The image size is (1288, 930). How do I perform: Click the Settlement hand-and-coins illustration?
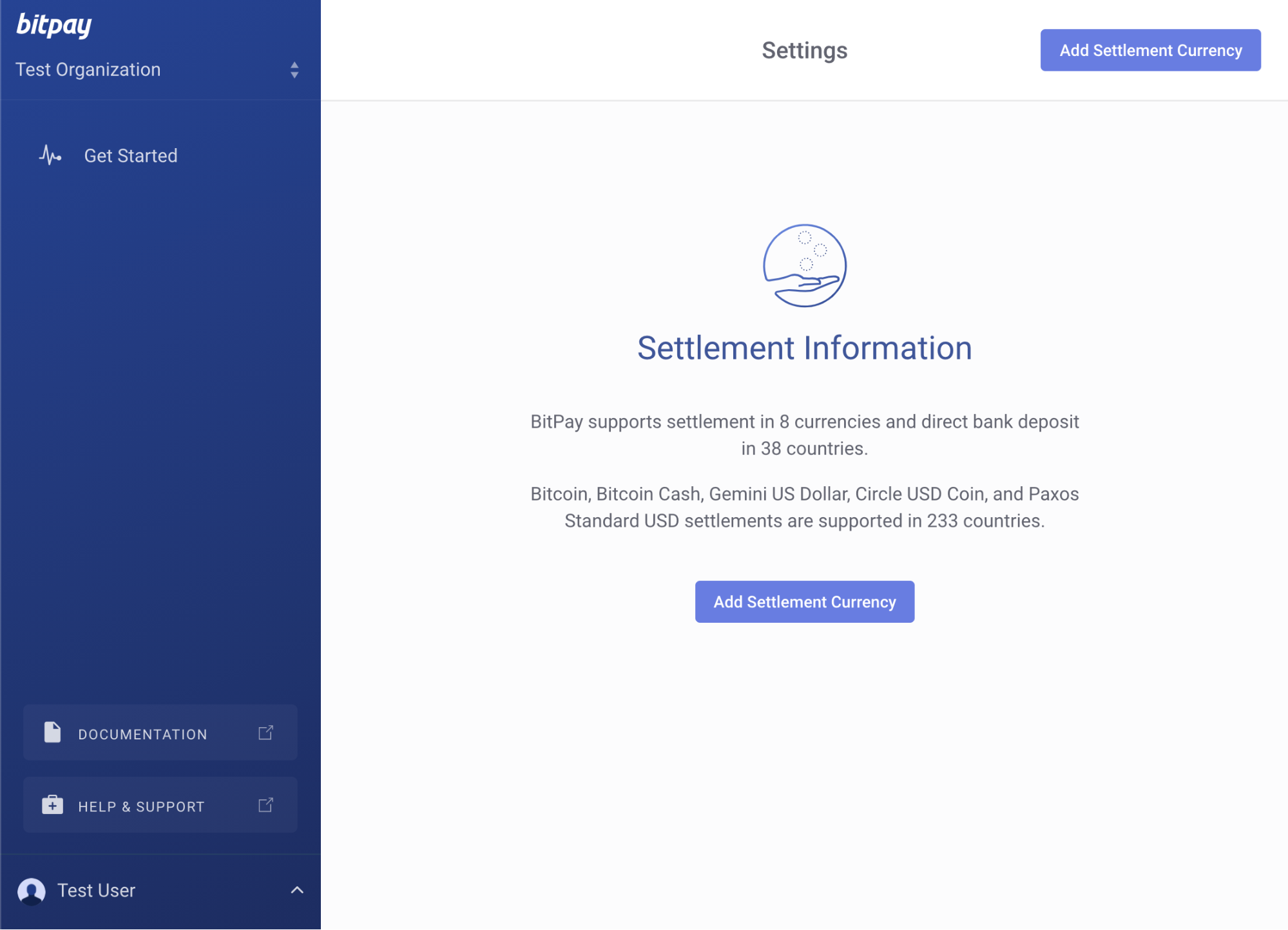[x=805, y=265]
